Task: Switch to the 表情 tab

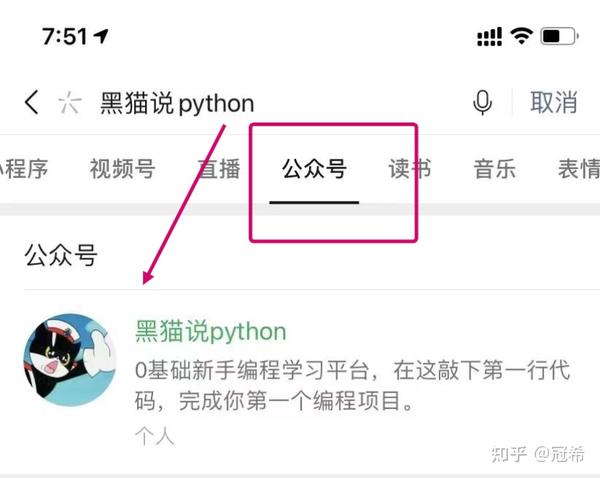Action: (579, 169)
